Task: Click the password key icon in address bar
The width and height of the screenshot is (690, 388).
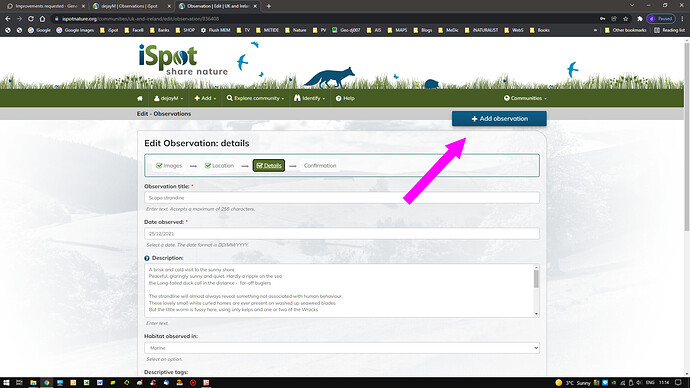Action: (602, 19)
